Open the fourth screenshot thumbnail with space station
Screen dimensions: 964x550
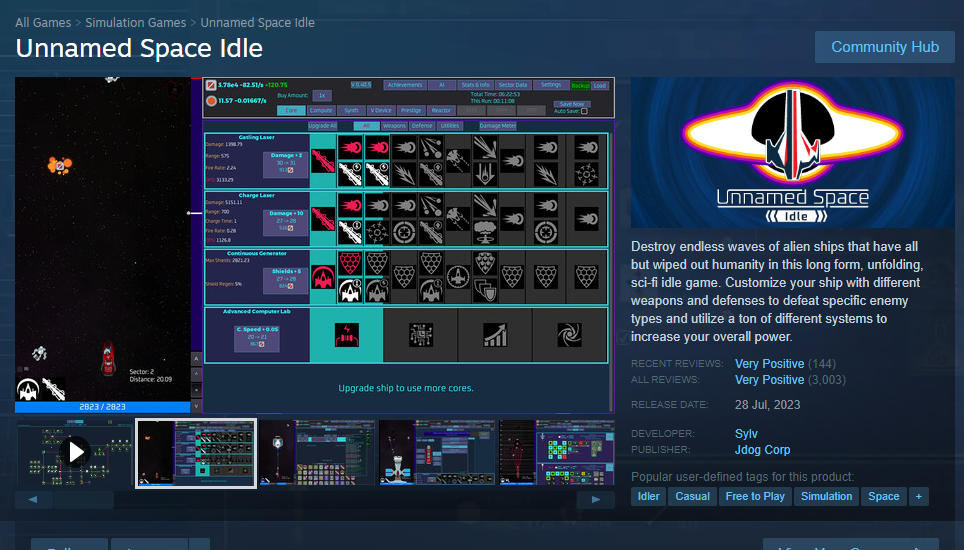437,453
